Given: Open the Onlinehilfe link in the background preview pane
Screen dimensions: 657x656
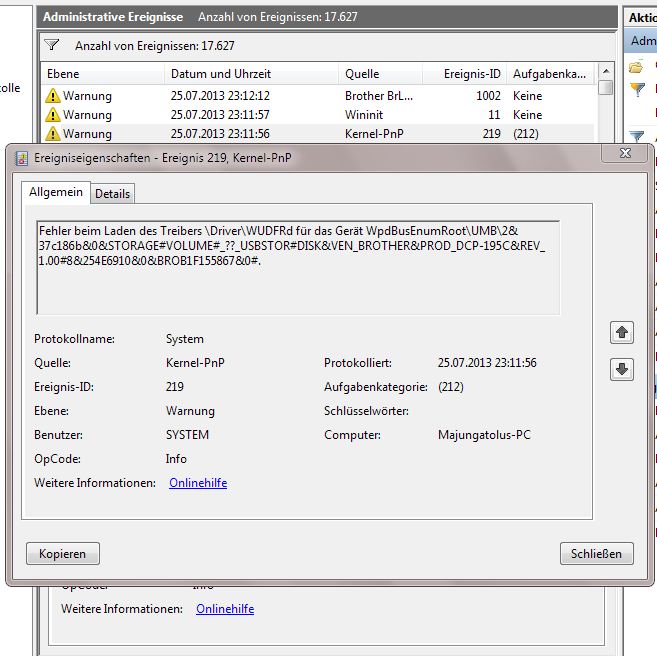Looking at the screenshot, I should pos(225,609).
